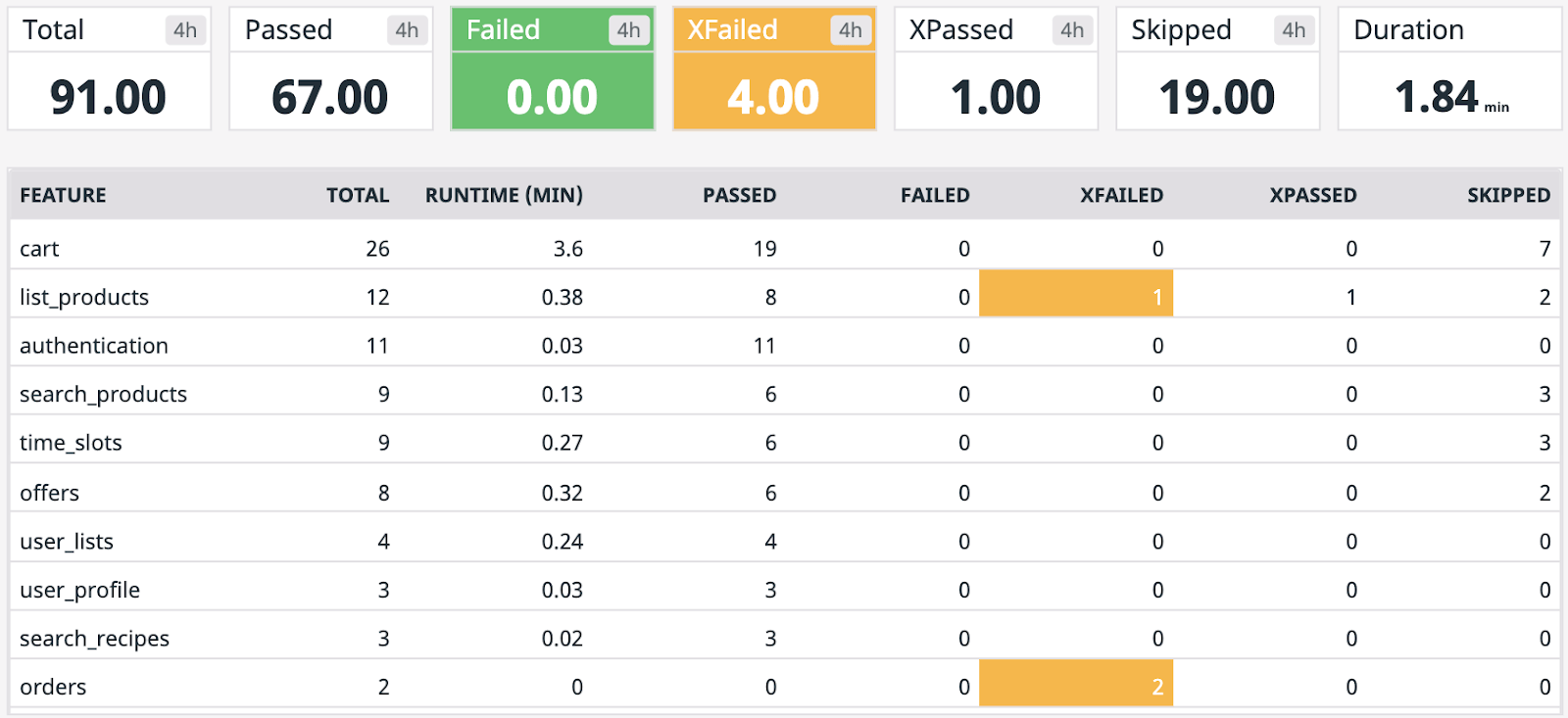Click the 4h badge on XFailed panel
Image resolution: width=1568 pixels, height=718 pixels.
(850, 30)
